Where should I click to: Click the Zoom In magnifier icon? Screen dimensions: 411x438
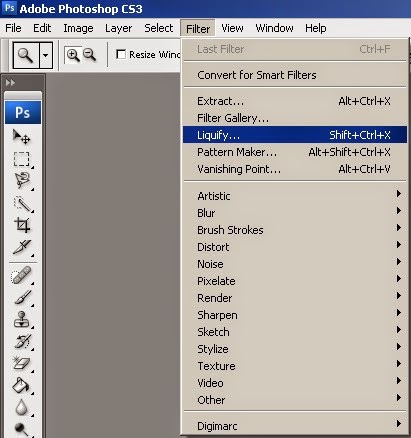click(73, 55)
